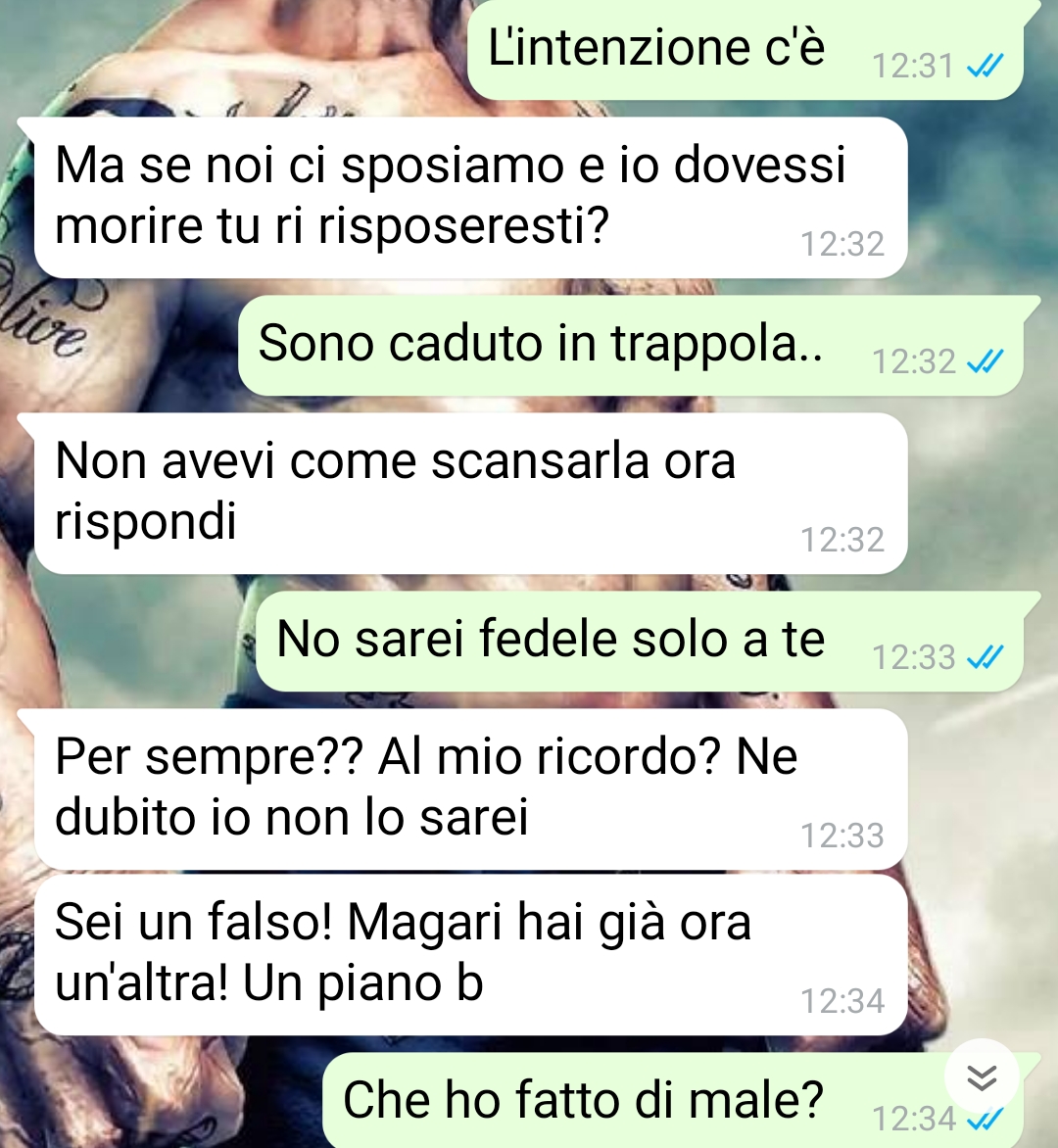
Task: Select the "Sono caduto in trappola.." bubble
Action: click(x=631, y=346)
